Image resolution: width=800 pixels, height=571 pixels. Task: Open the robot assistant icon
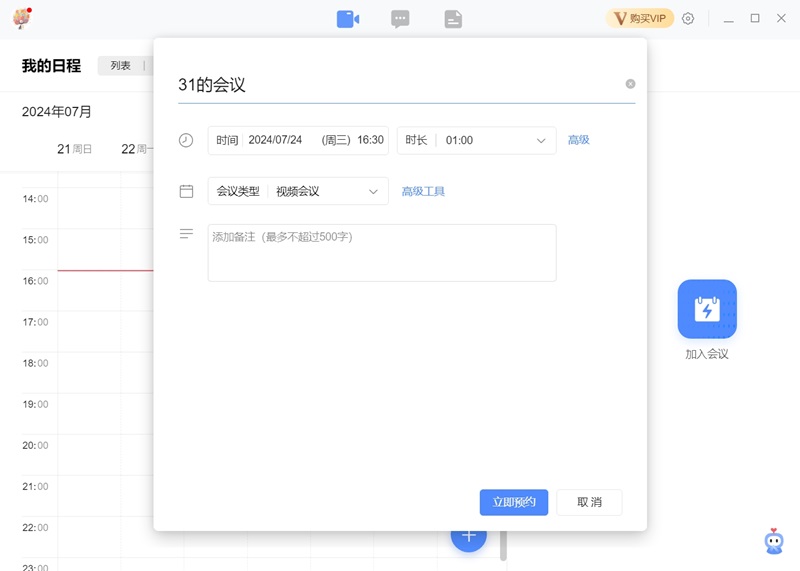tap(774, 541)
